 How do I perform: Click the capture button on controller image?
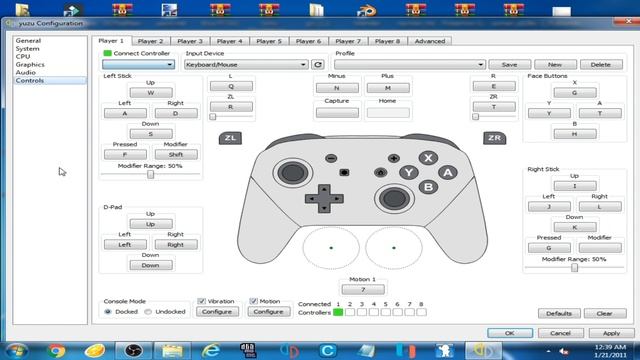pos(344,173)
